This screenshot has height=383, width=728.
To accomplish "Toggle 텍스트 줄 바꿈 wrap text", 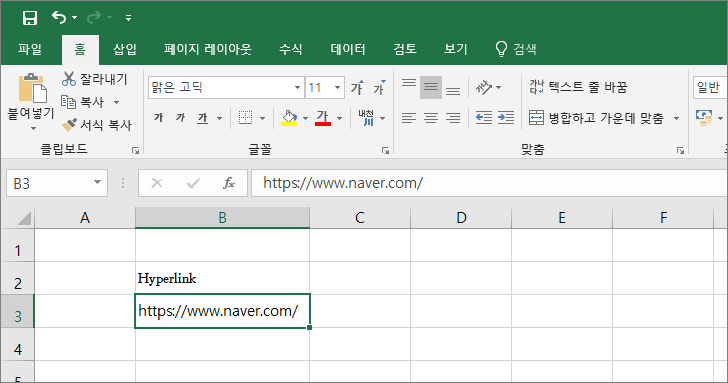I will point(578,87).
